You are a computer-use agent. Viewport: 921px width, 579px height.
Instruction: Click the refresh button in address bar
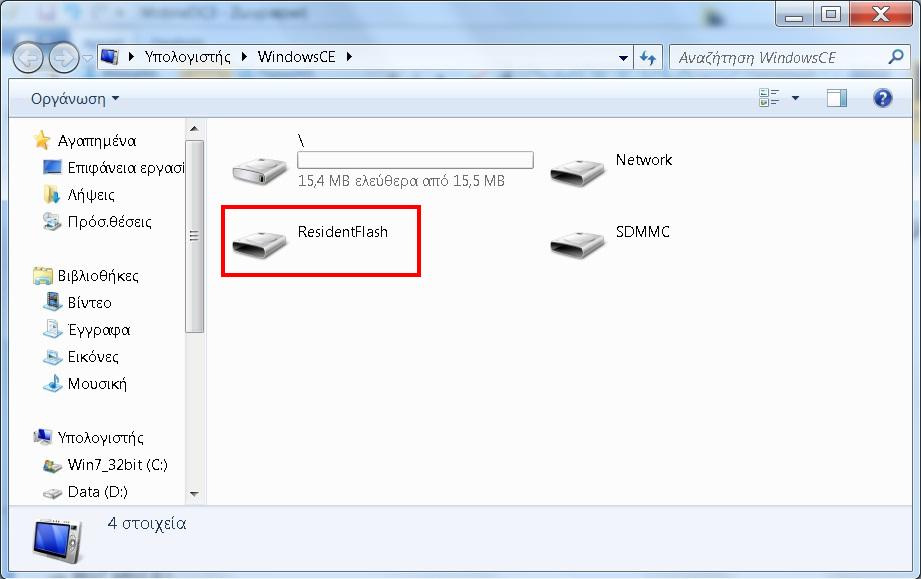648,58
